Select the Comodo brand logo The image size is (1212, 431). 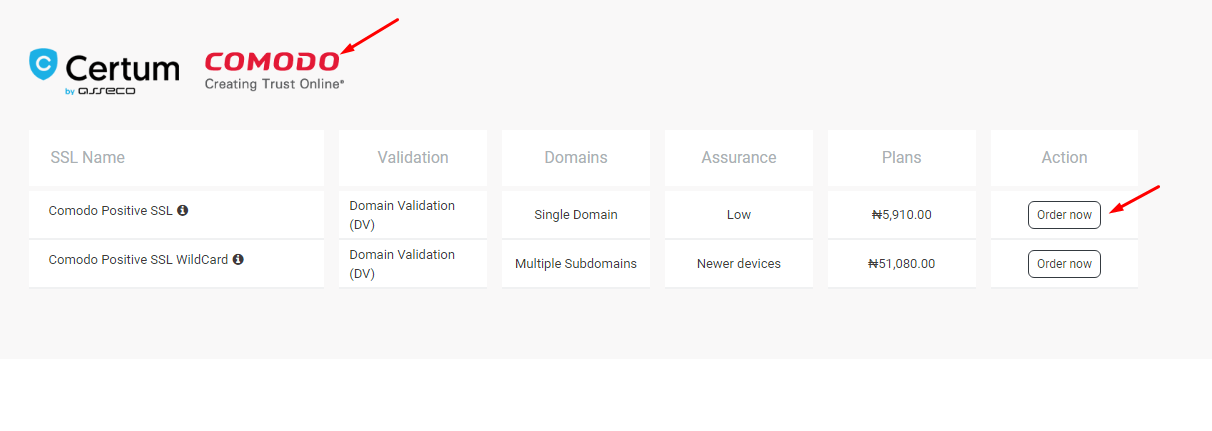point(274,71)
